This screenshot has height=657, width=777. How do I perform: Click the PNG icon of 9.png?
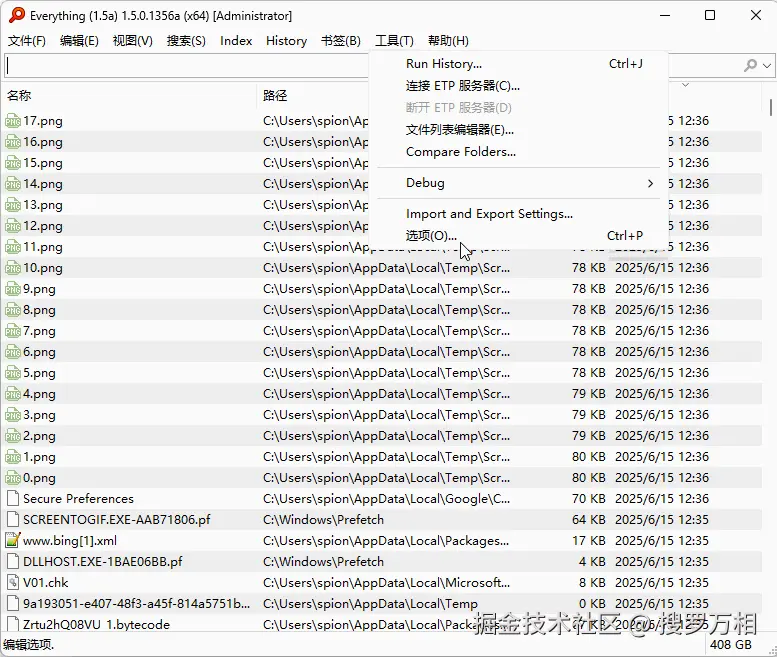13,289
